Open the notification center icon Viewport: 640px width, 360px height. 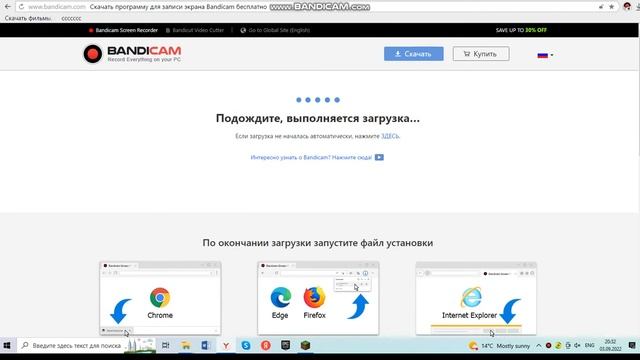[632, 346]
